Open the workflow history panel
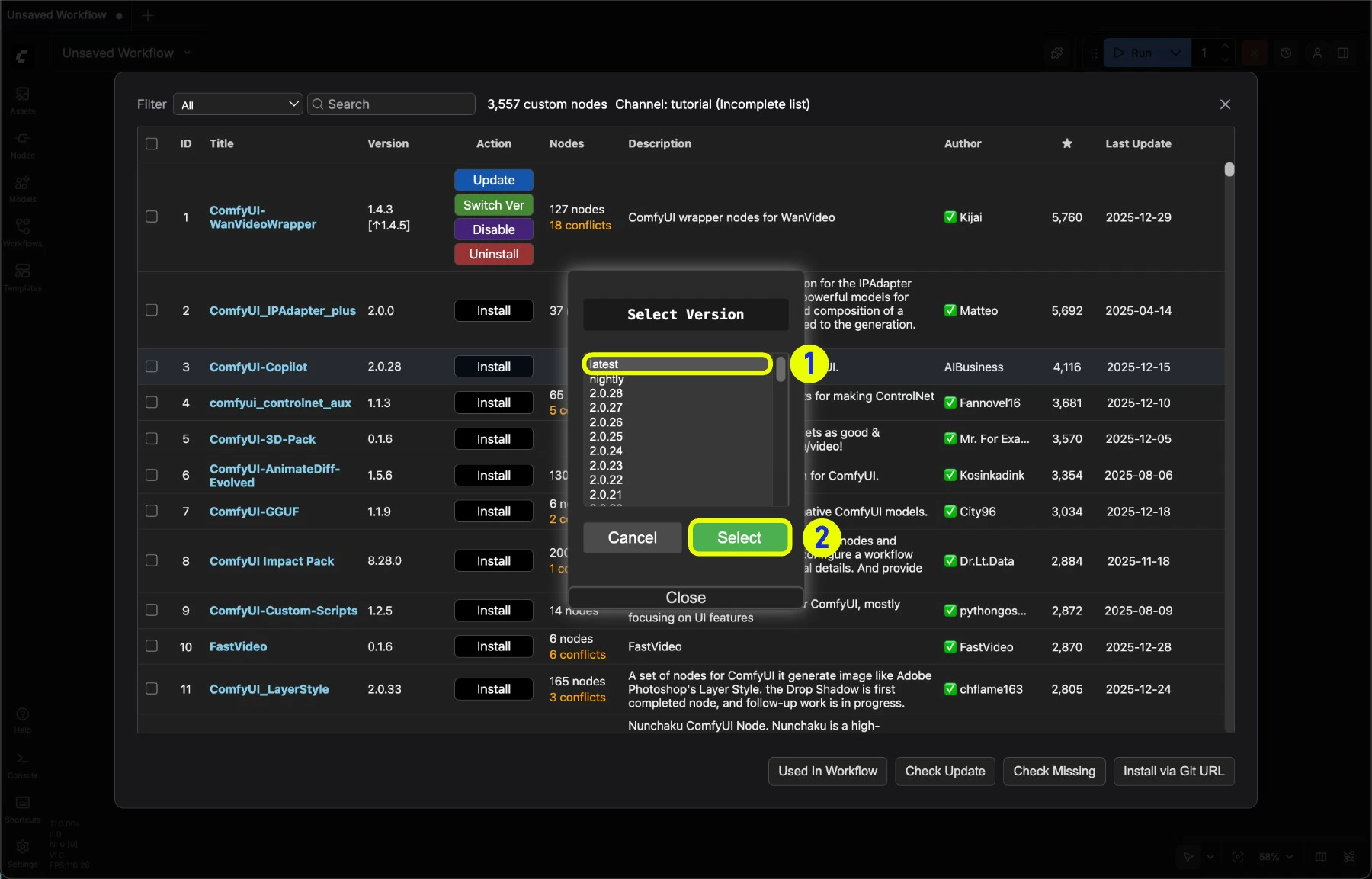 tap(1286, 53)
